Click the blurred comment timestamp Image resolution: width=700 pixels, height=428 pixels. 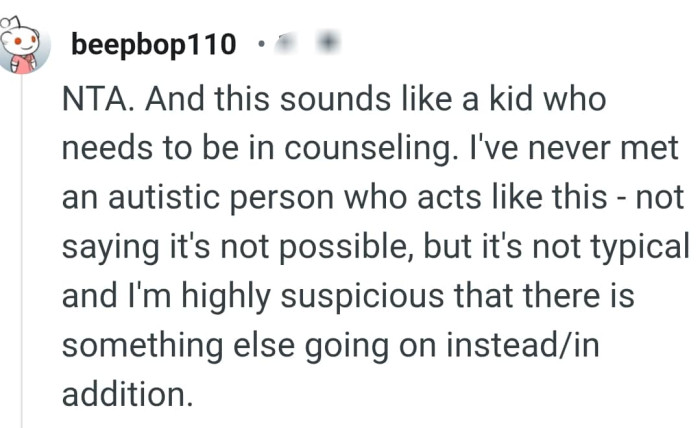point(287,43)
